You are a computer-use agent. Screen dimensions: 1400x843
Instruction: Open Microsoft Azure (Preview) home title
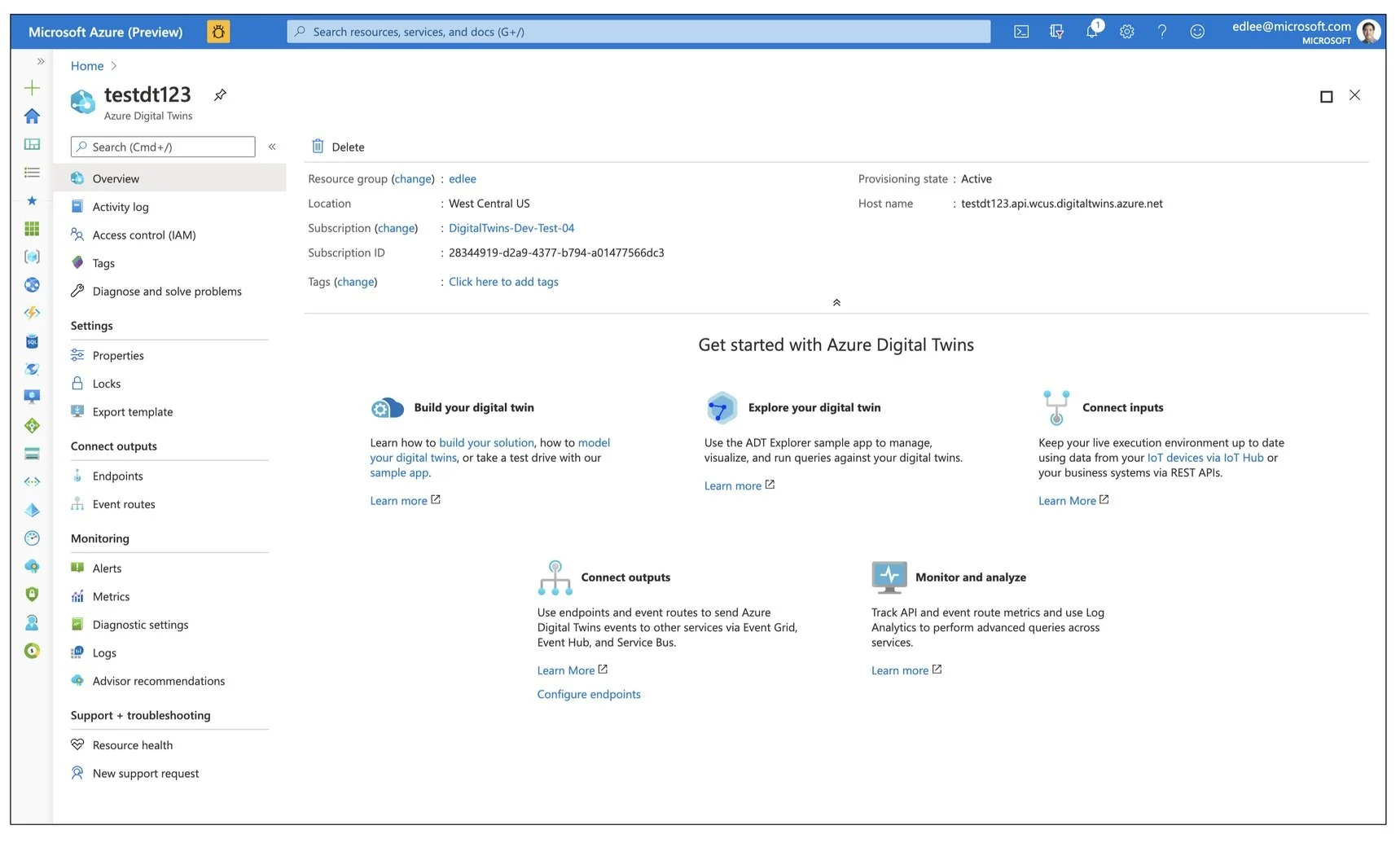click(106, 32)
